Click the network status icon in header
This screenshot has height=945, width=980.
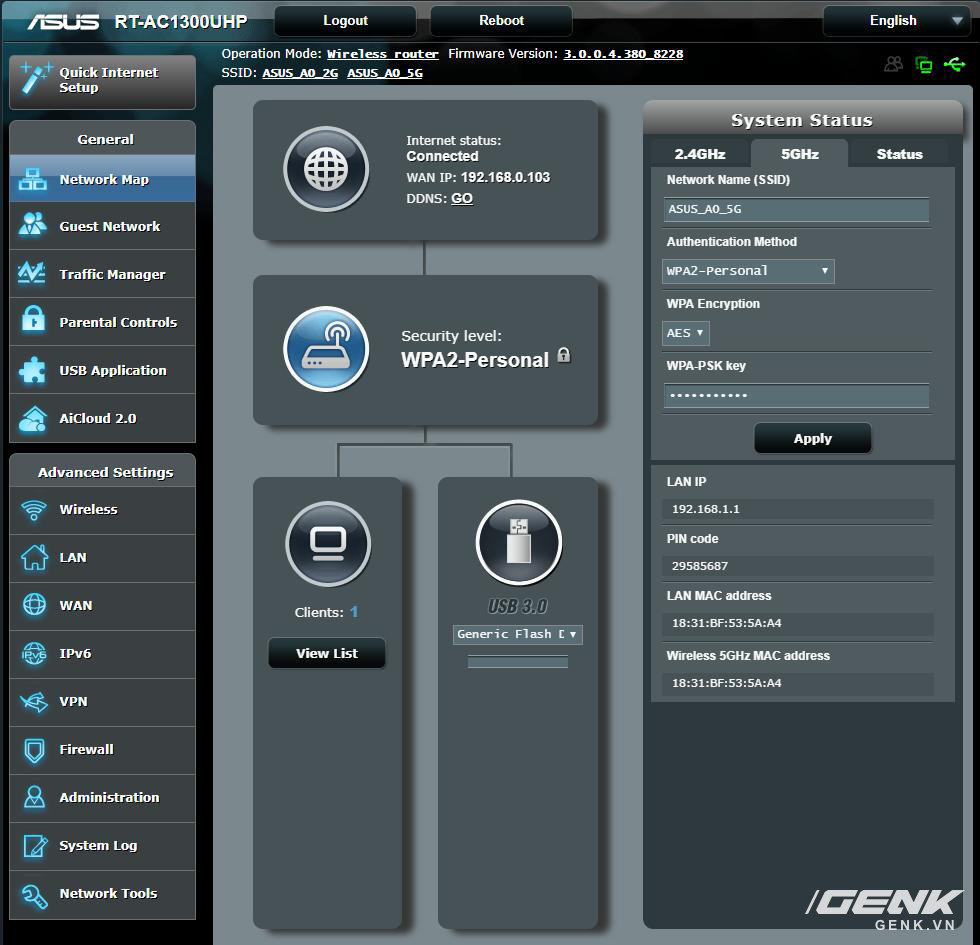point(924,65)
